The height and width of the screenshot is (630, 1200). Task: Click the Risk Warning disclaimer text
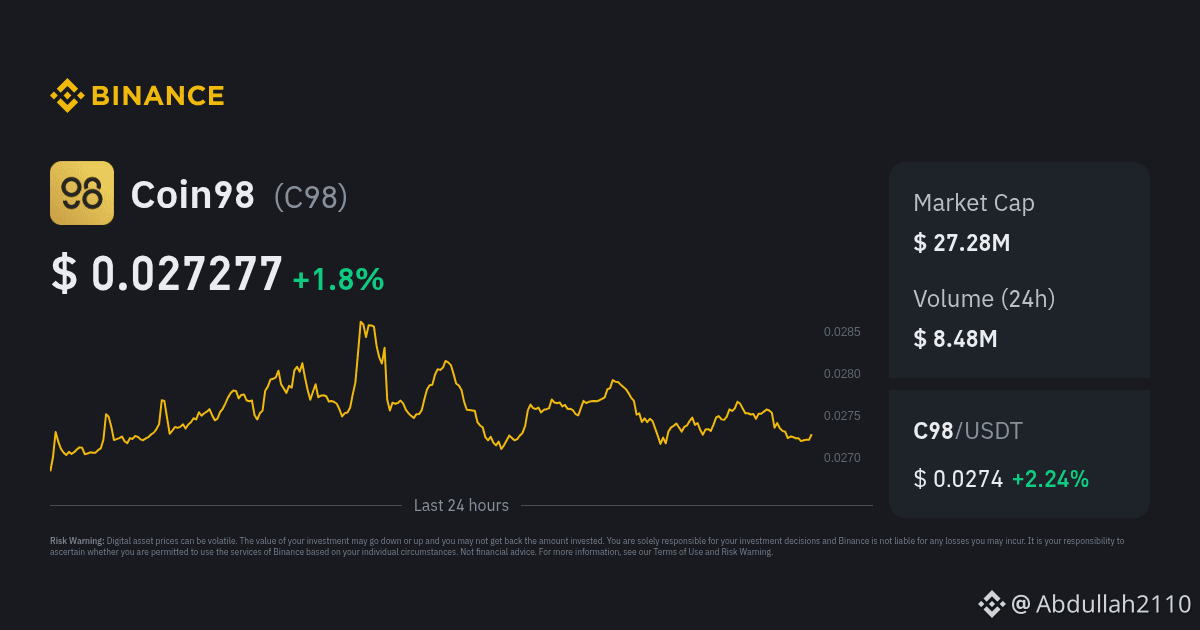587,546
